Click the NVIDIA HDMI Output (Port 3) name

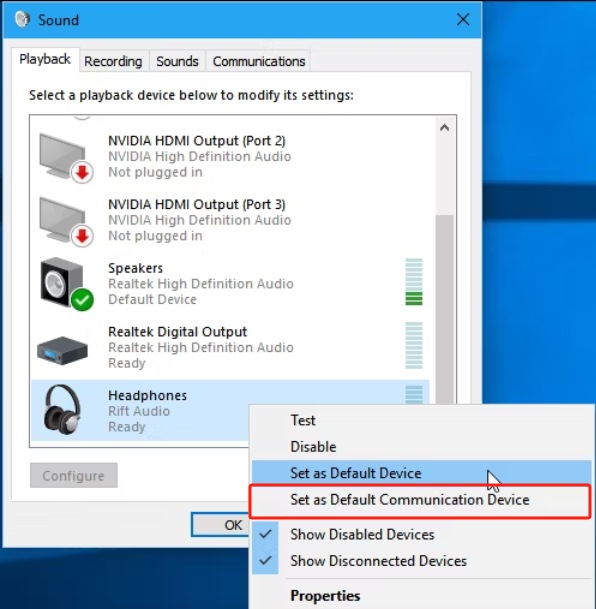[197, 205]
